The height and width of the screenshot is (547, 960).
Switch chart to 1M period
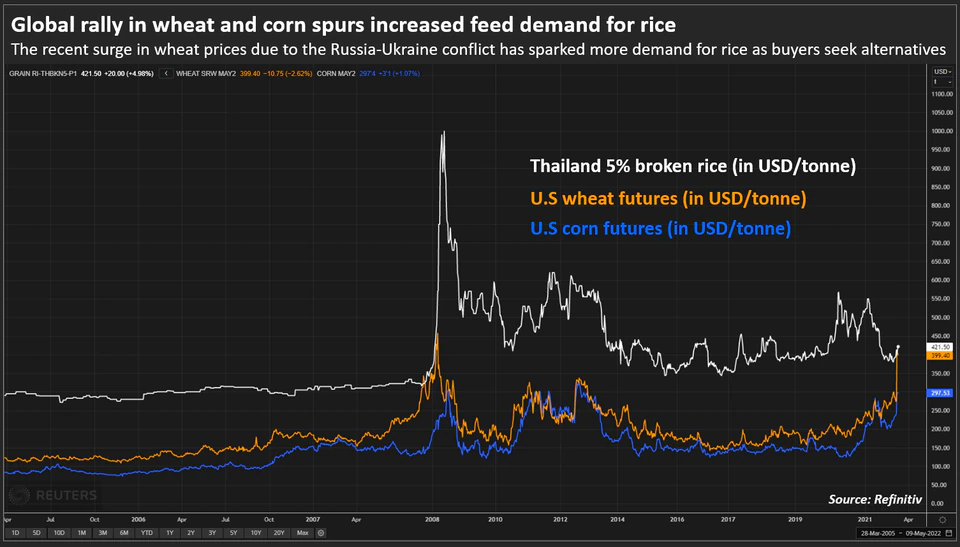click(x=81, y=533)
